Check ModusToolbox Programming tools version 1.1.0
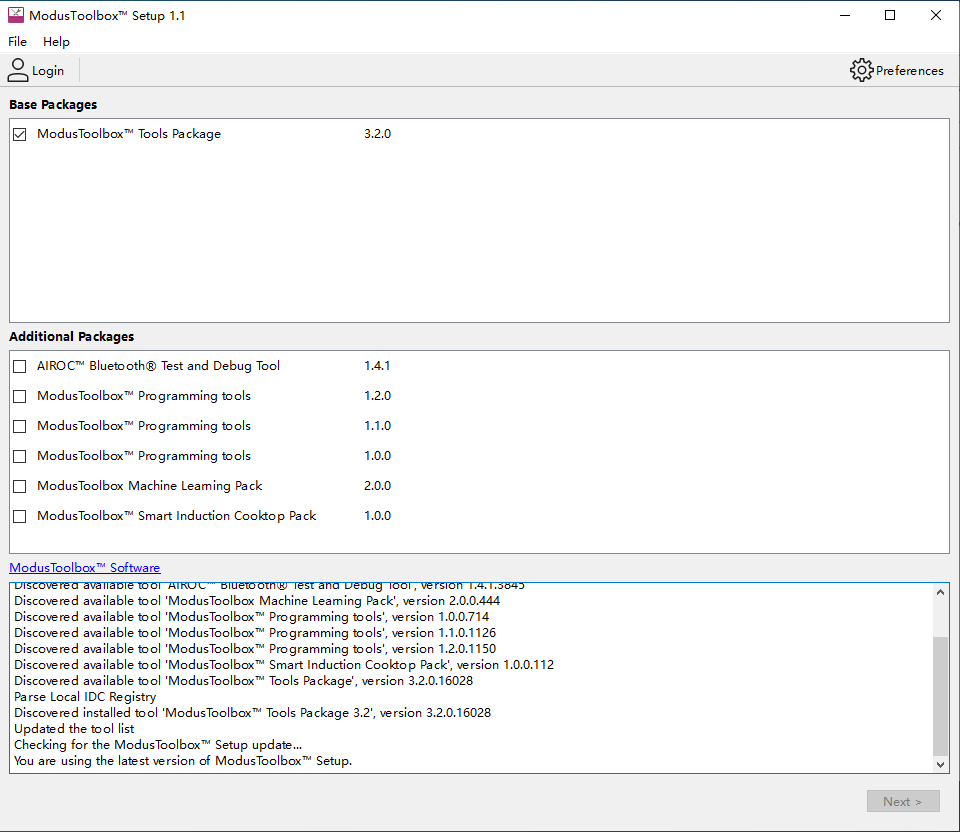The image size is (960, 832). (x=19, y=426)
